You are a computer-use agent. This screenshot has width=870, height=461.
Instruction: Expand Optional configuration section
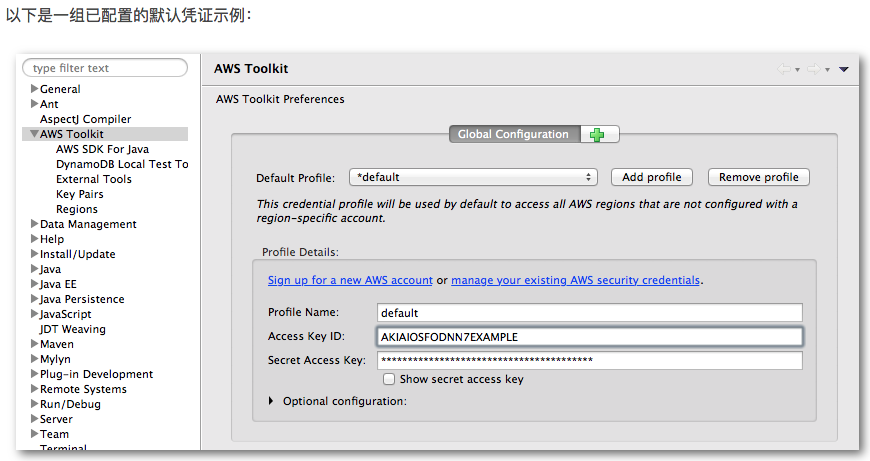click(x=271, y=401)
